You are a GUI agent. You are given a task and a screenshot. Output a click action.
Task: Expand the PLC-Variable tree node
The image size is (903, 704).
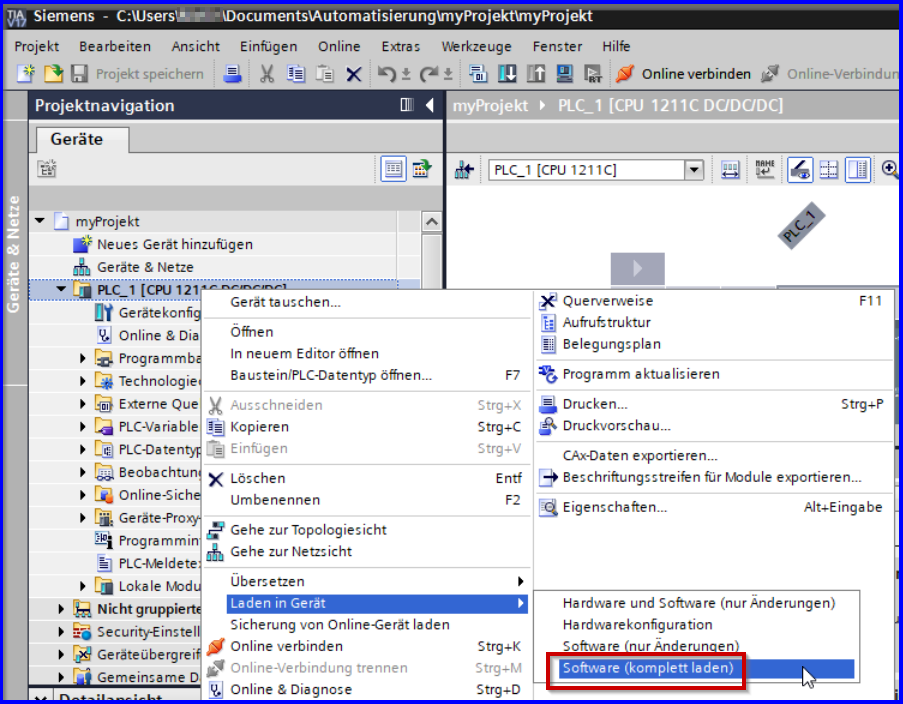click(82, 426)
